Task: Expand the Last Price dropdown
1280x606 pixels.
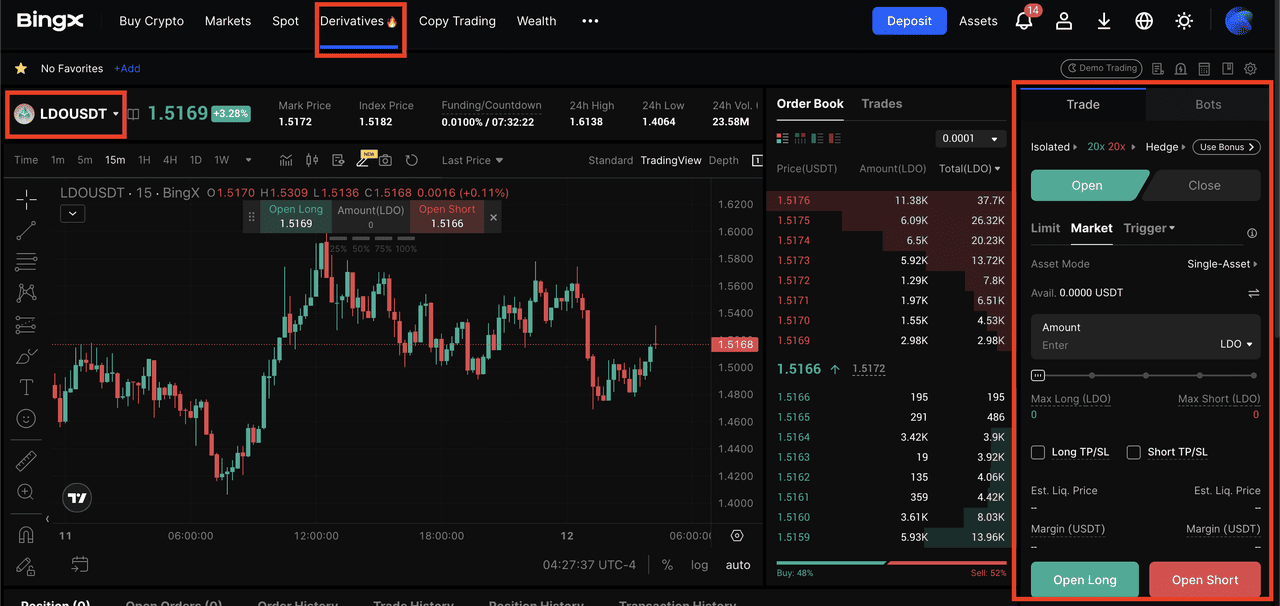Action: (x=473, y=160)
